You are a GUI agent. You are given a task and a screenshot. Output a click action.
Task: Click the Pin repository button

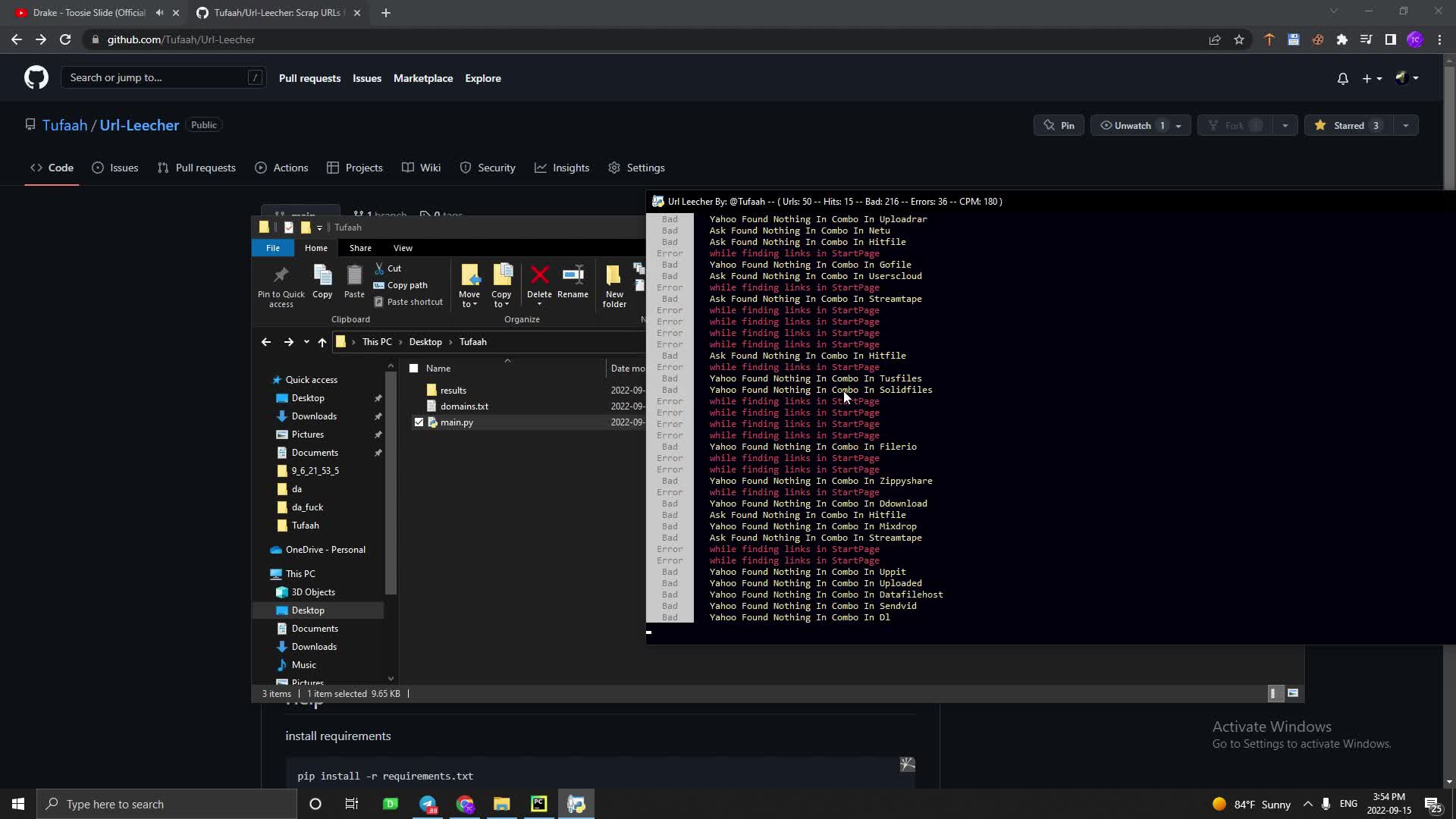[1059, 126]
